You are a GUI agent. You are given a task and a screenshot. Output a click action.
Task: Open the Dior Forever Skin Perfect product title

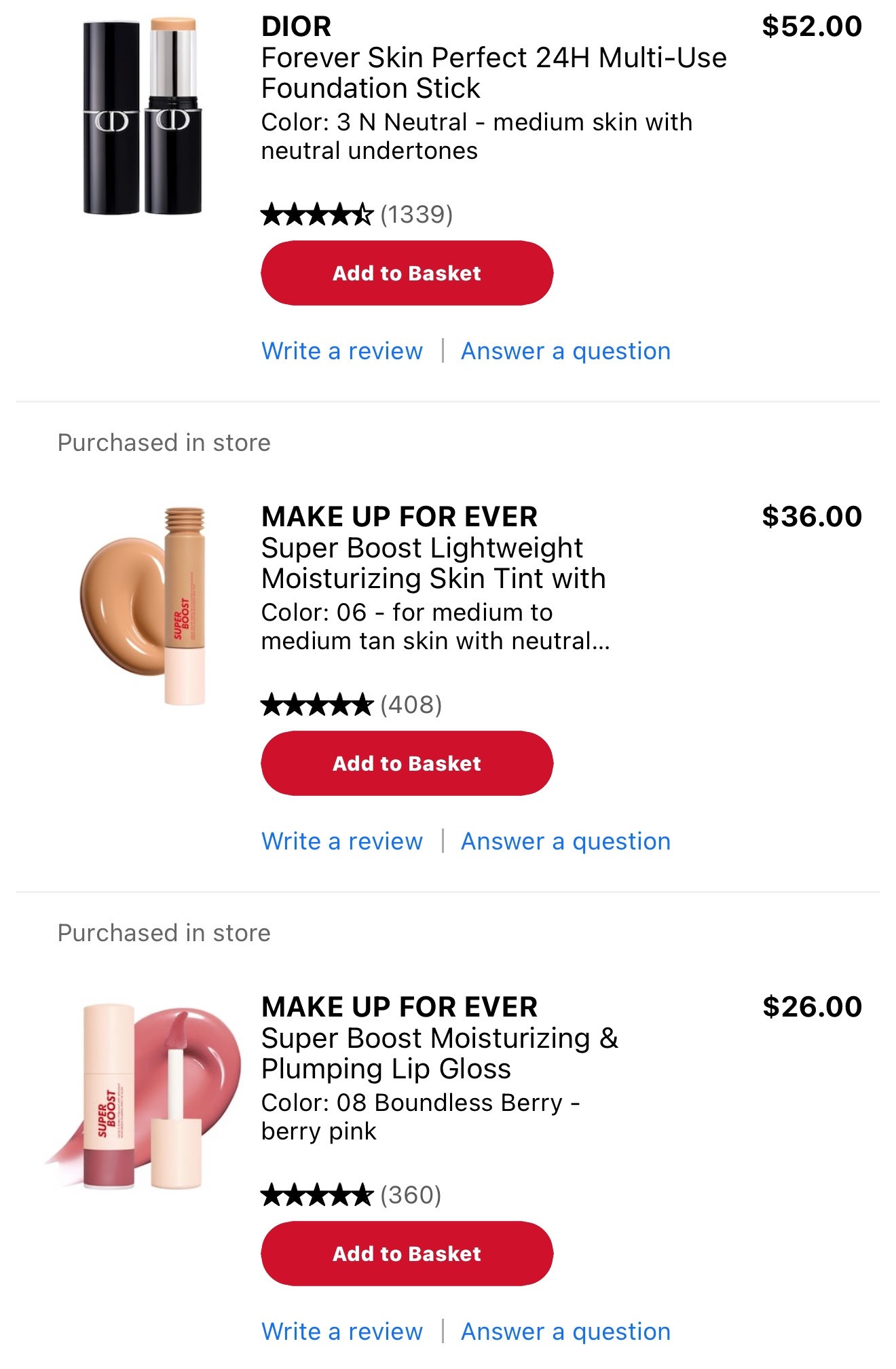(x=493, y=73)
